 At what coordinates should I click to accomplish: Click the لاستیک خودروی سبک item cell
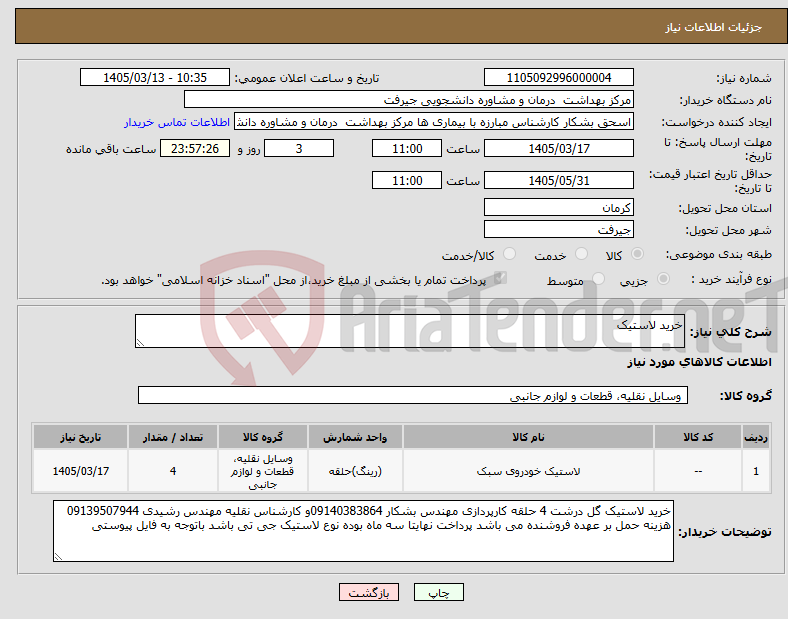click(528, 471)
